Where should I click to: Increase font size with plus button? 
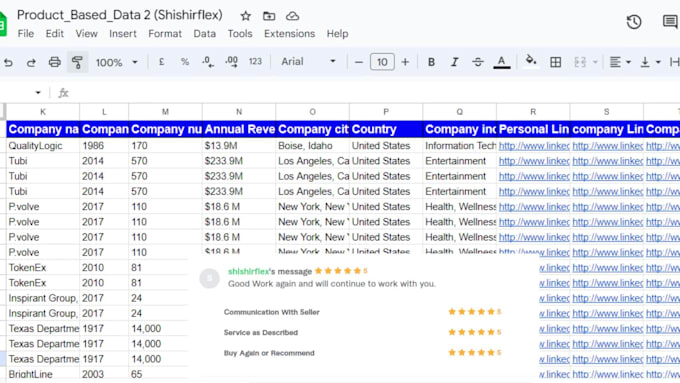pos(405,62)
